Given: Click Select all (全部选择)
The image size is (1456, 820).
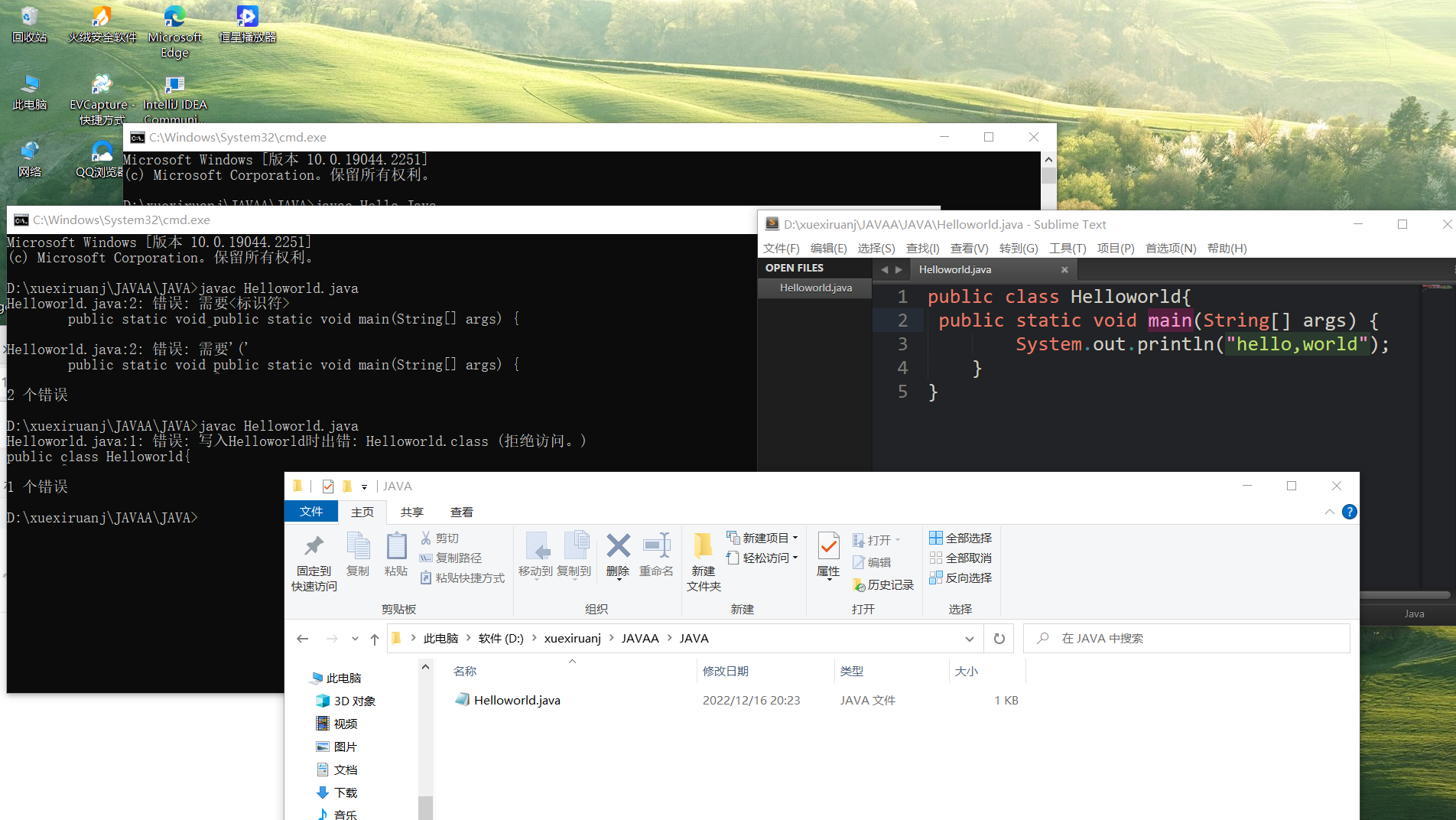Looking at the screenshot, I should 960,539.
